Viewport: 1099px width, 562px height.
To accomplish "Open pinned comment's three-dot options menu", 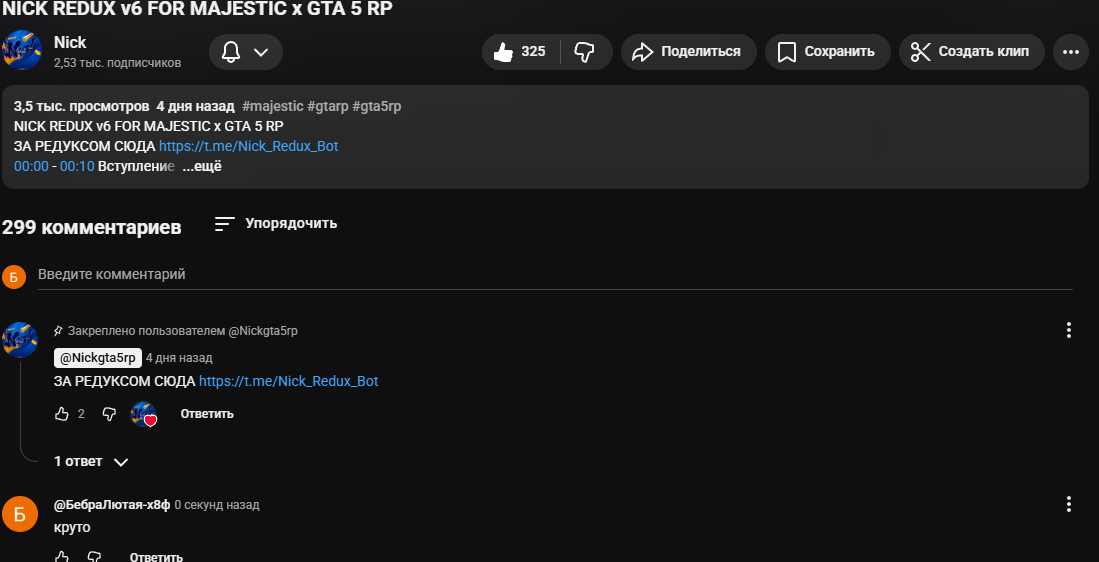I will [x=1069, y=330].
